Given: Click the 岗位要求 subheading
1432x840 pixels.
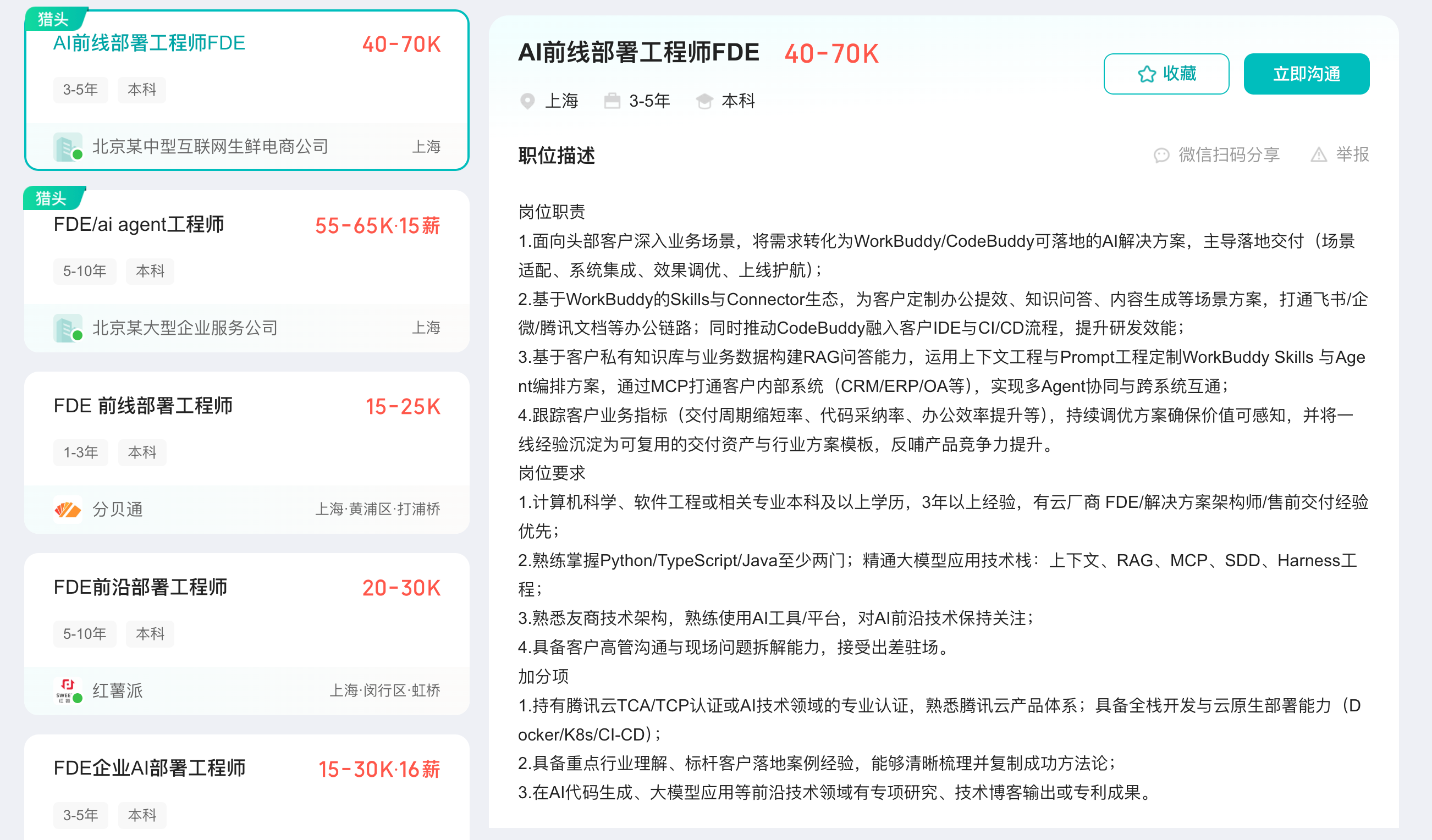Looking at the screenshot, I should click(x=552, y=473).
